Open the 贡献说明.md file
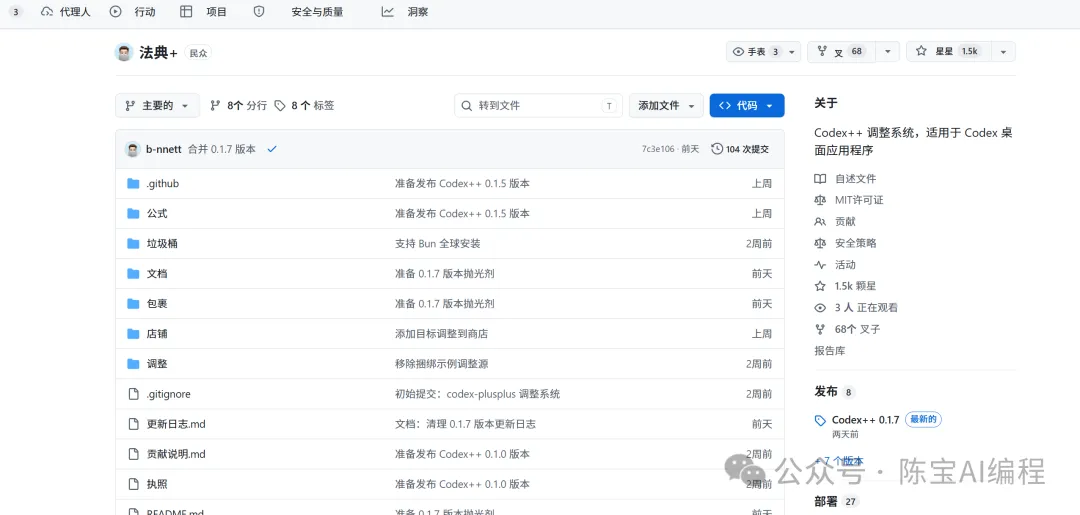 point(176,454)
